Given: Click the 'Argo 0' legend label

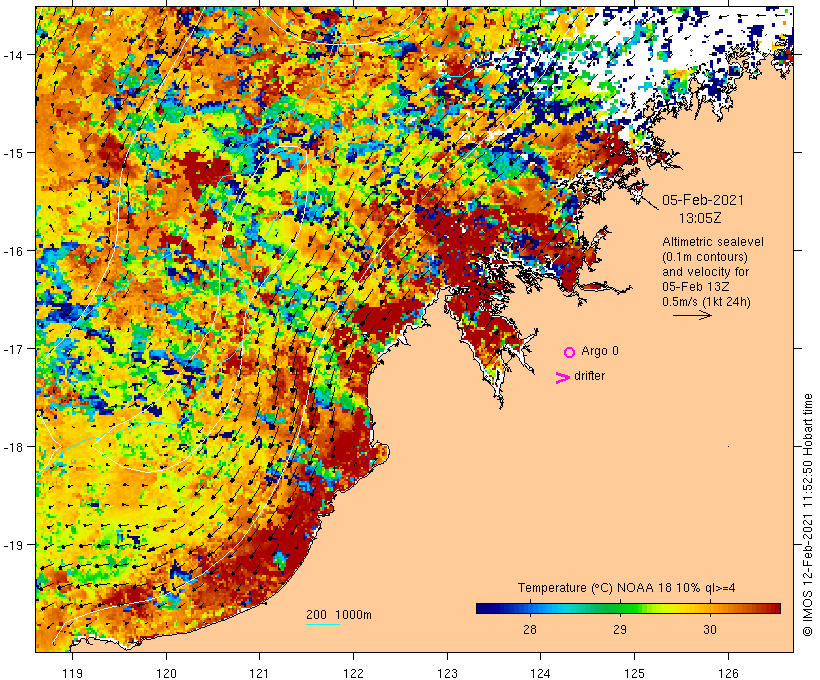Looking at the screenshot, I should 600,351.
